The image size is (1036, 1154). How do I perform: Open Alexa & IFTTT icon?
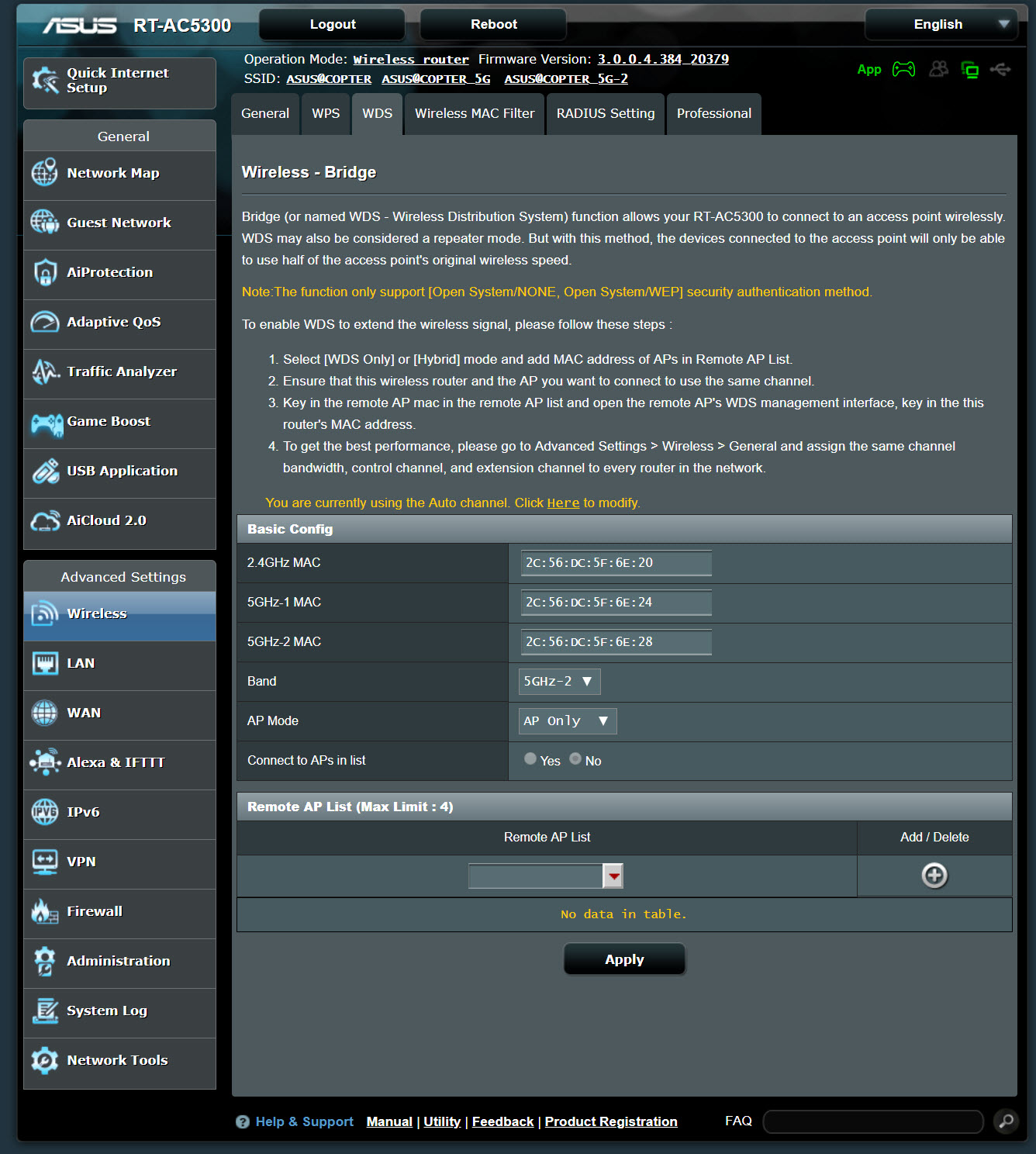pyautogui.click(x=45, y=762)
